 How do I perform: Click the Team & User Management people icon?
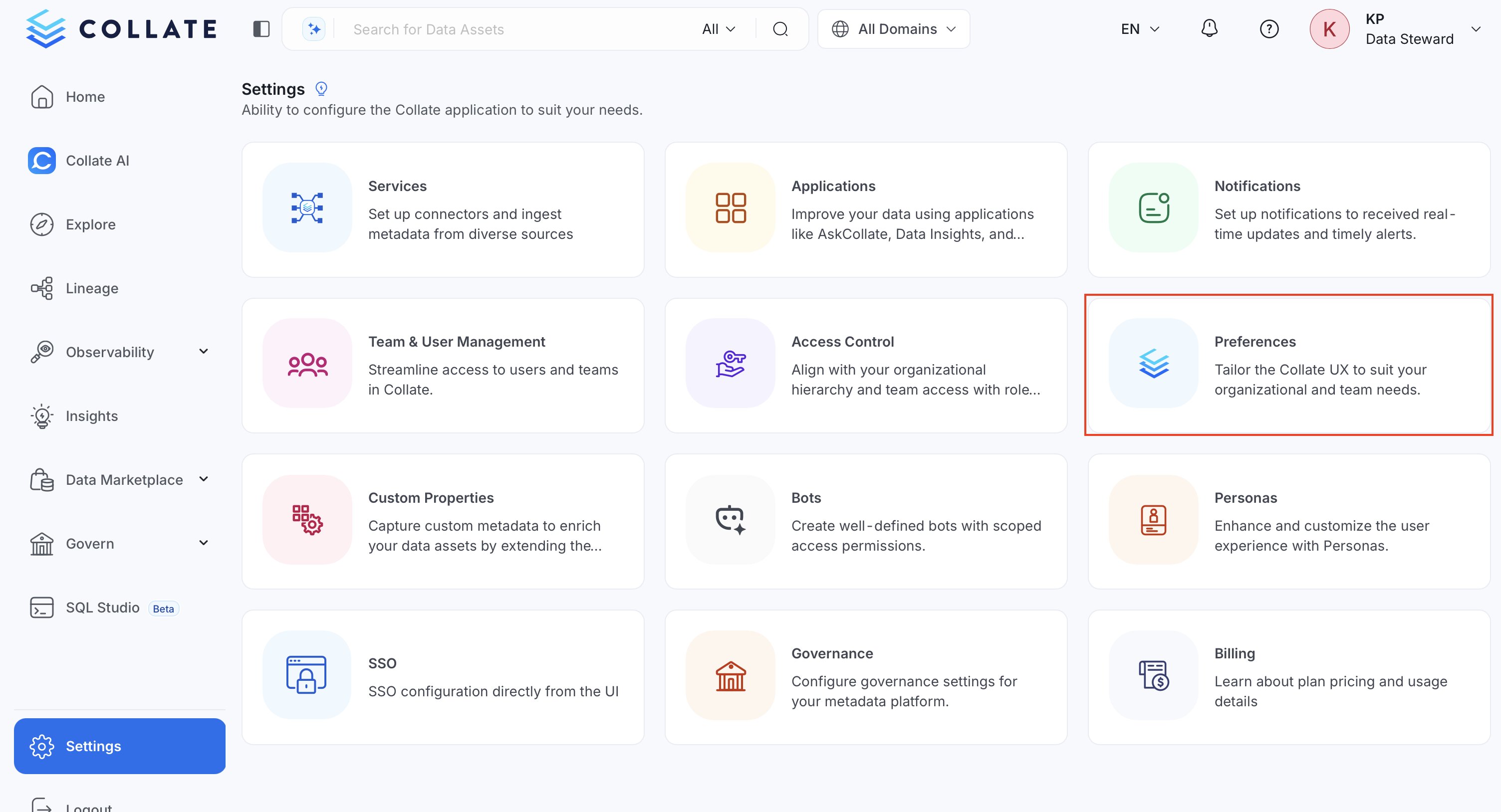click(x=307, y=364)
